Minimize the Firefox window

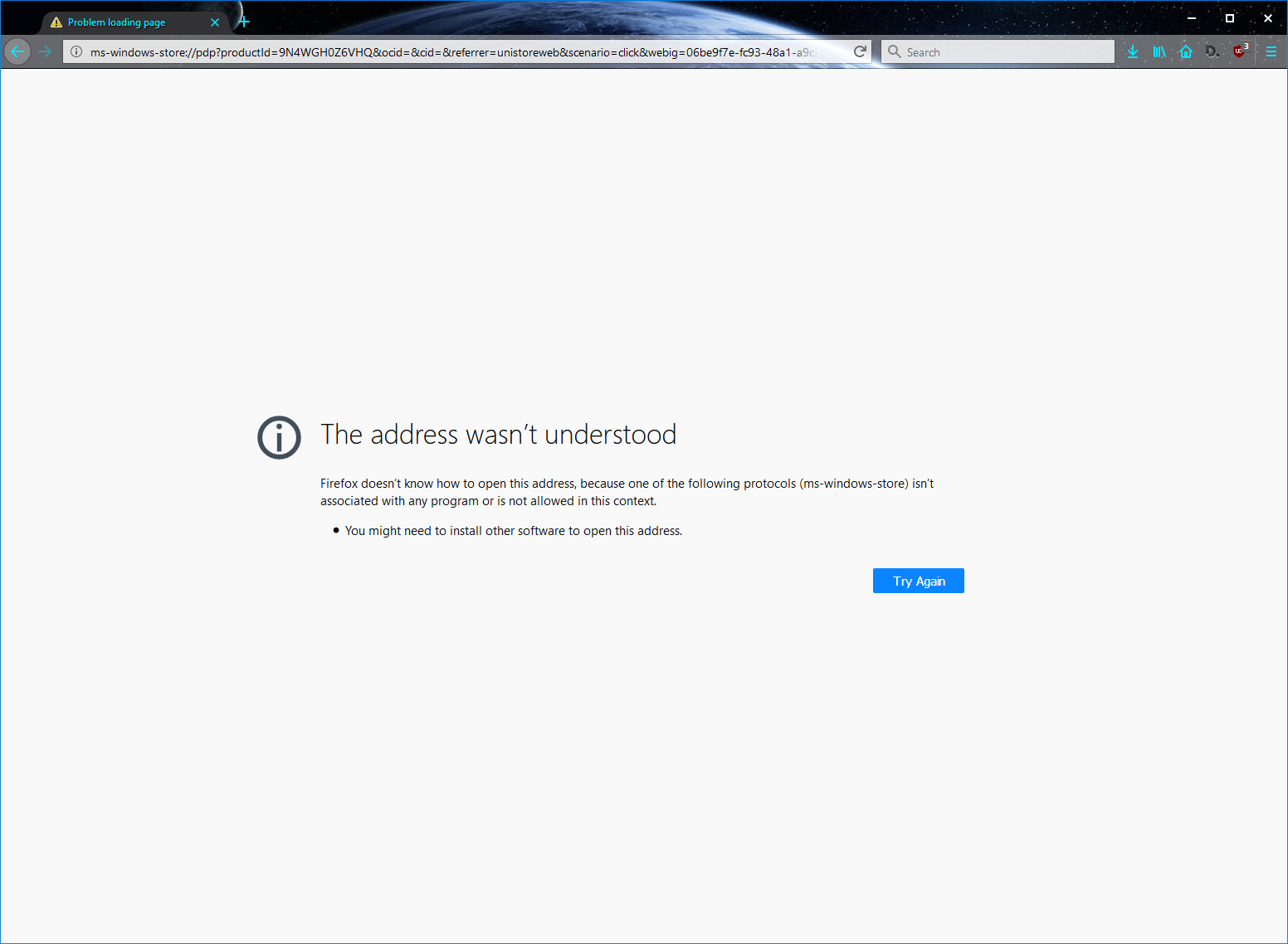(x=1192, y=17)
